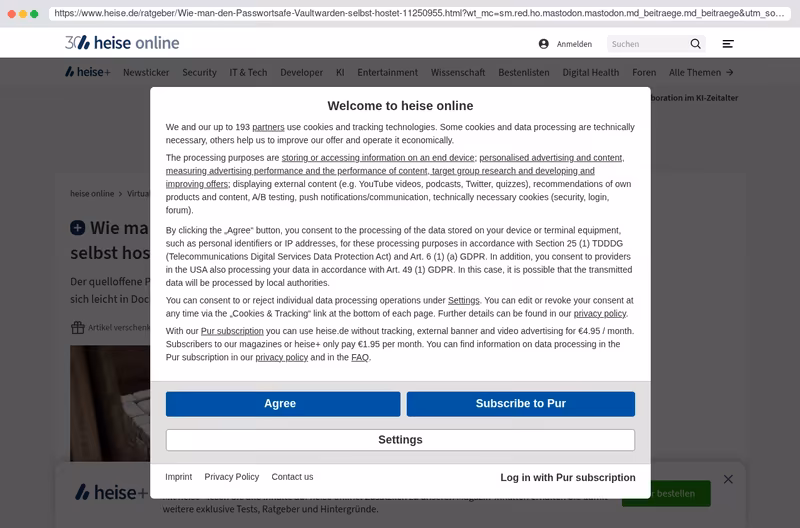This screenshot has width=800, height=528.
Task: Click the 'boration im KI-Zeitalter' teaser text
Action: (694, 98)
